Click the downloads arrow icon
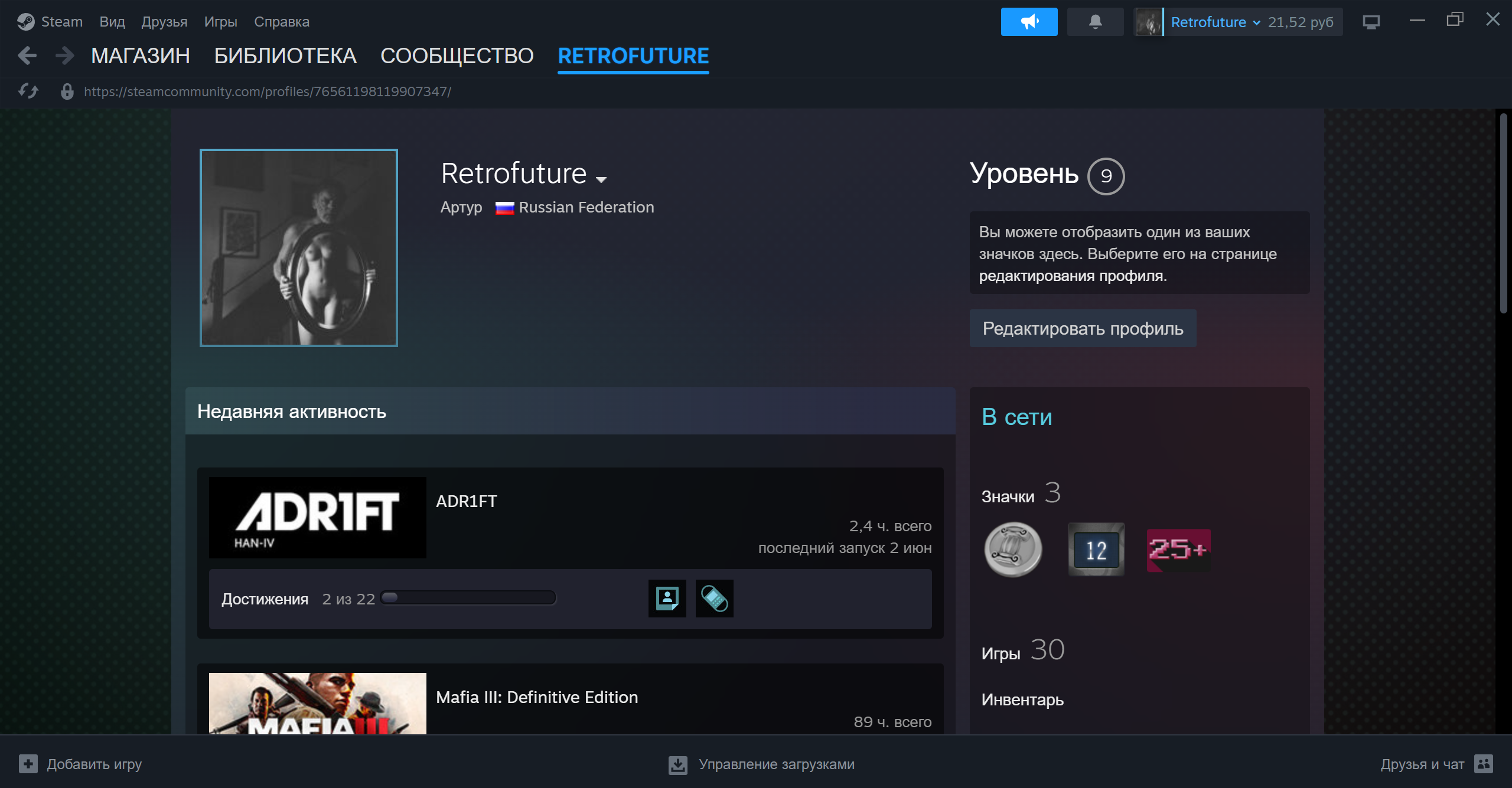Screen dimensions: 1512x788 678,764
